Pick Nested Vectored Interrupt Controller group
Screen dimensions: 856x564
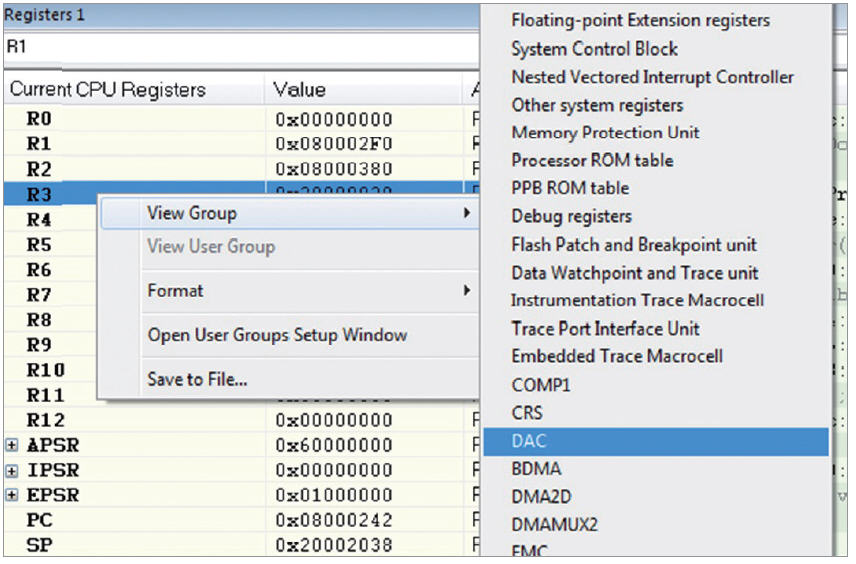(652, 77)
